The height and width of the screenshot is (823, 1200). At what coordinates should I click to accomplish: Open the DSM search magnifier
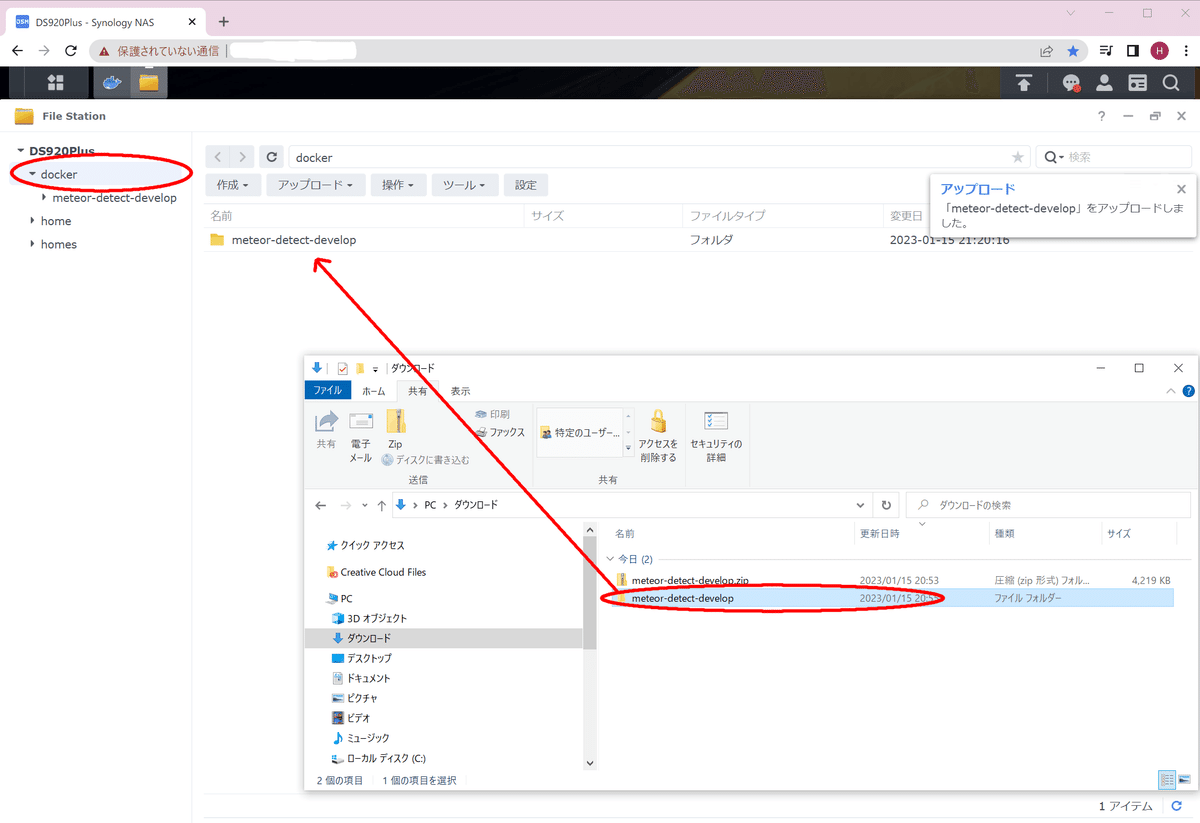1171,83
